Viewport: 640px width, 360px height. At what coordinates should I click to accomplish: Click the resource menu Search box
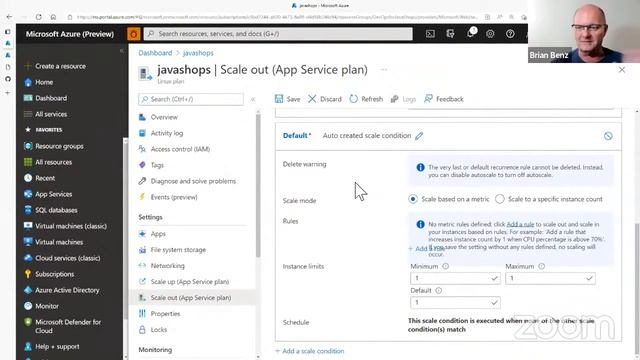pyautogui.click(x=191, y=99)
